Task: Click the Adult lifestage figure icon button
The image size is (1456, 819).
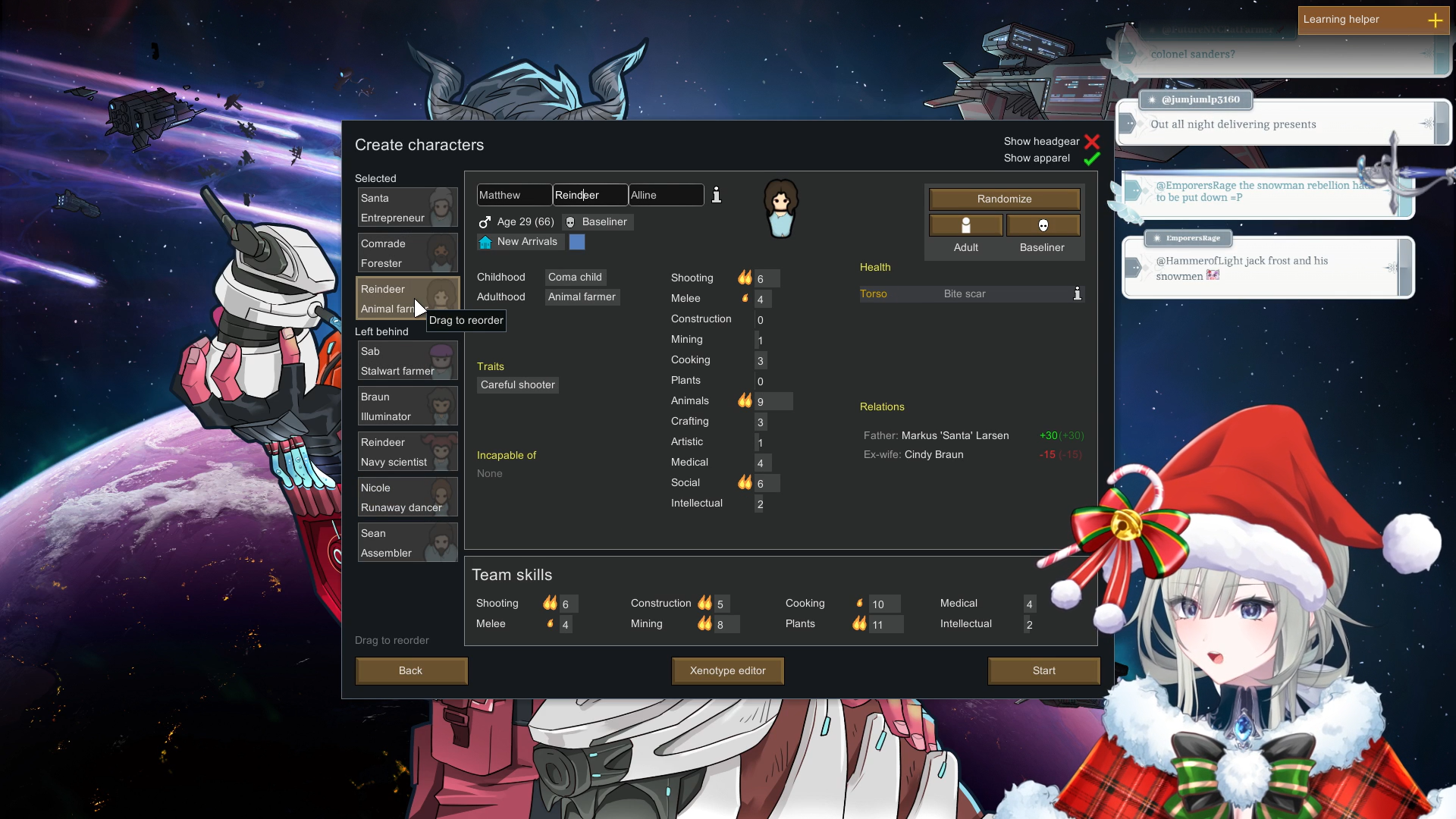Action: [x=965, y=225]
